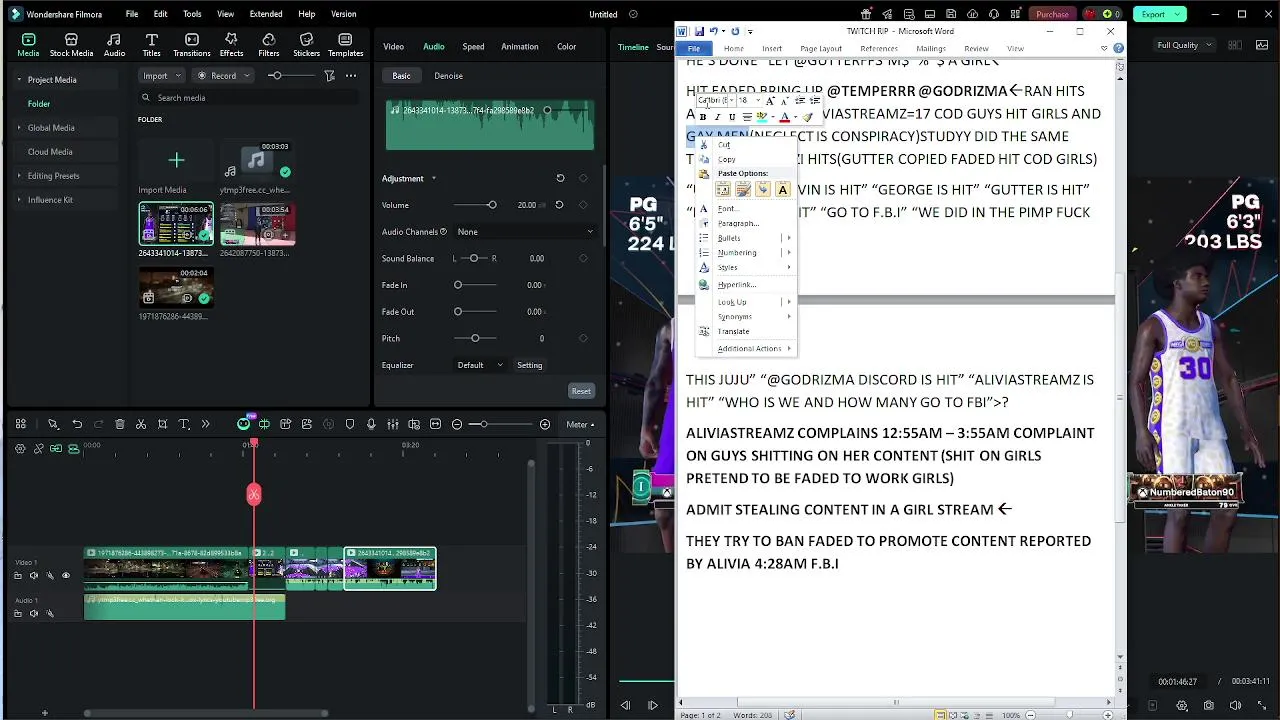1280x720 pixels.
Task: Click the preview volume speaker icon
Action: (x=1237, y=705)
